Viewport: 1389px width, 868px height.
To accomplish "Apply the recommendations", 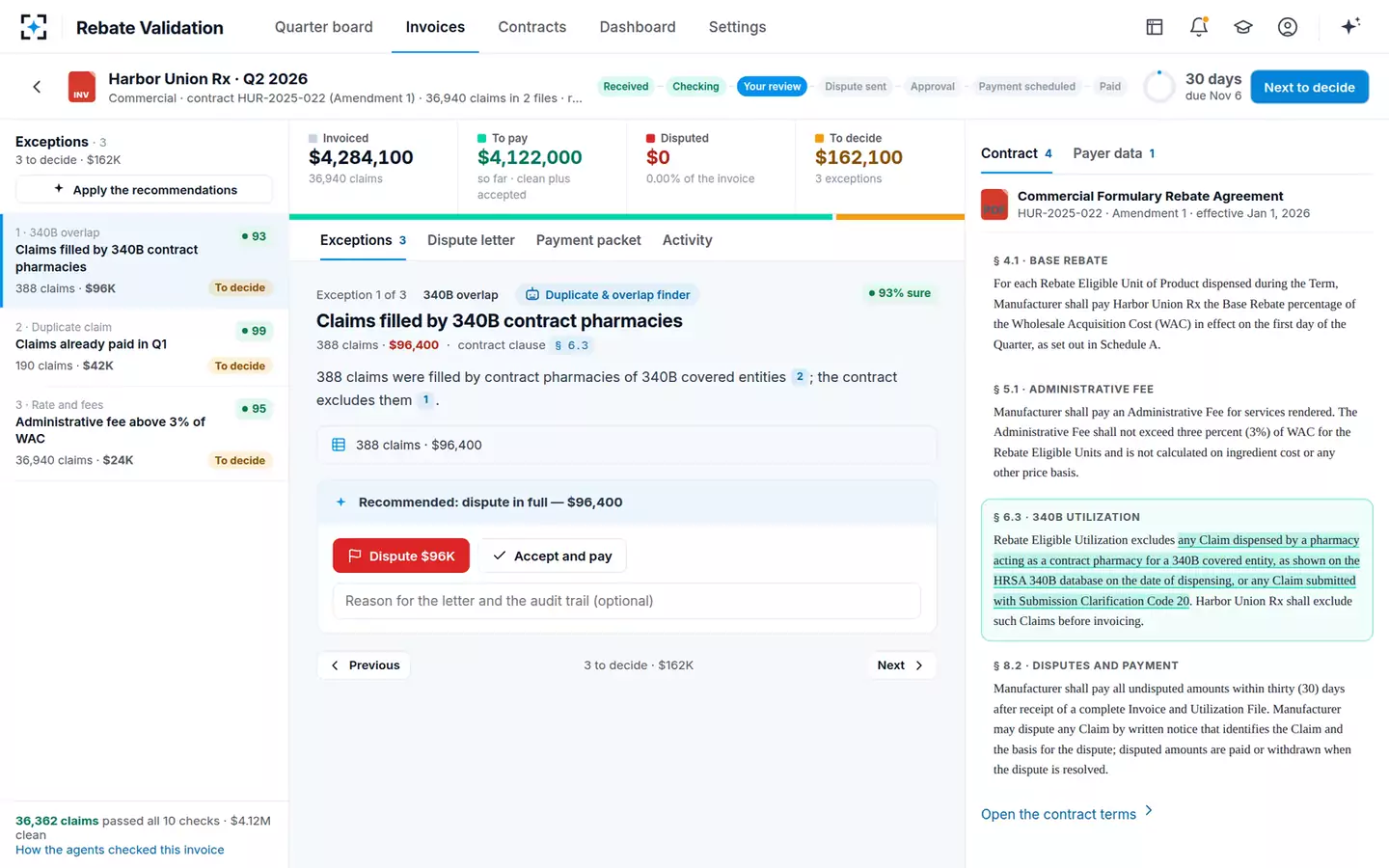I will pos(145,190).
